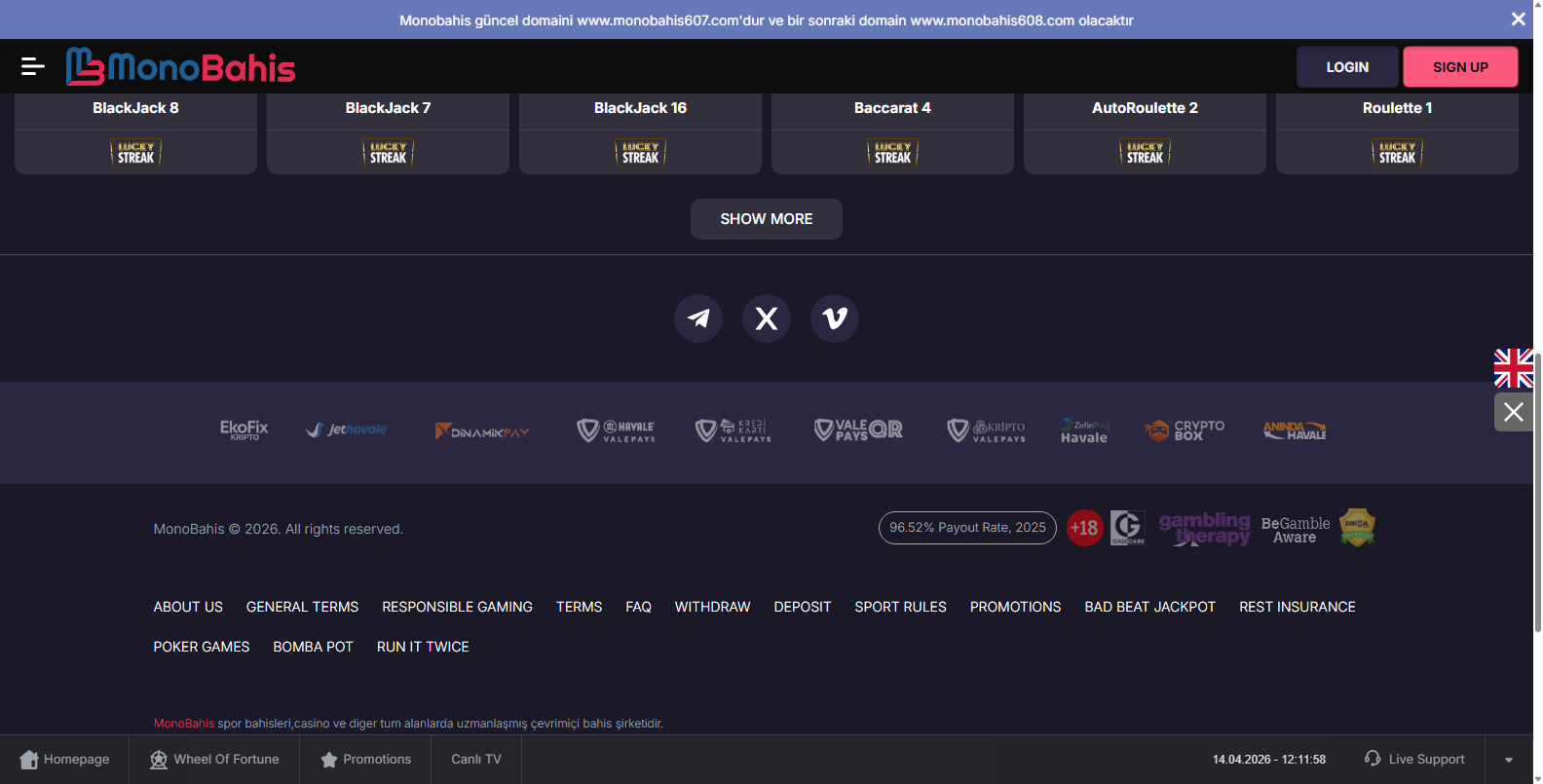The image size is (1543, 784).
Task: Dismiss the domain announcement banner
Action: (x=1518, y=19)
